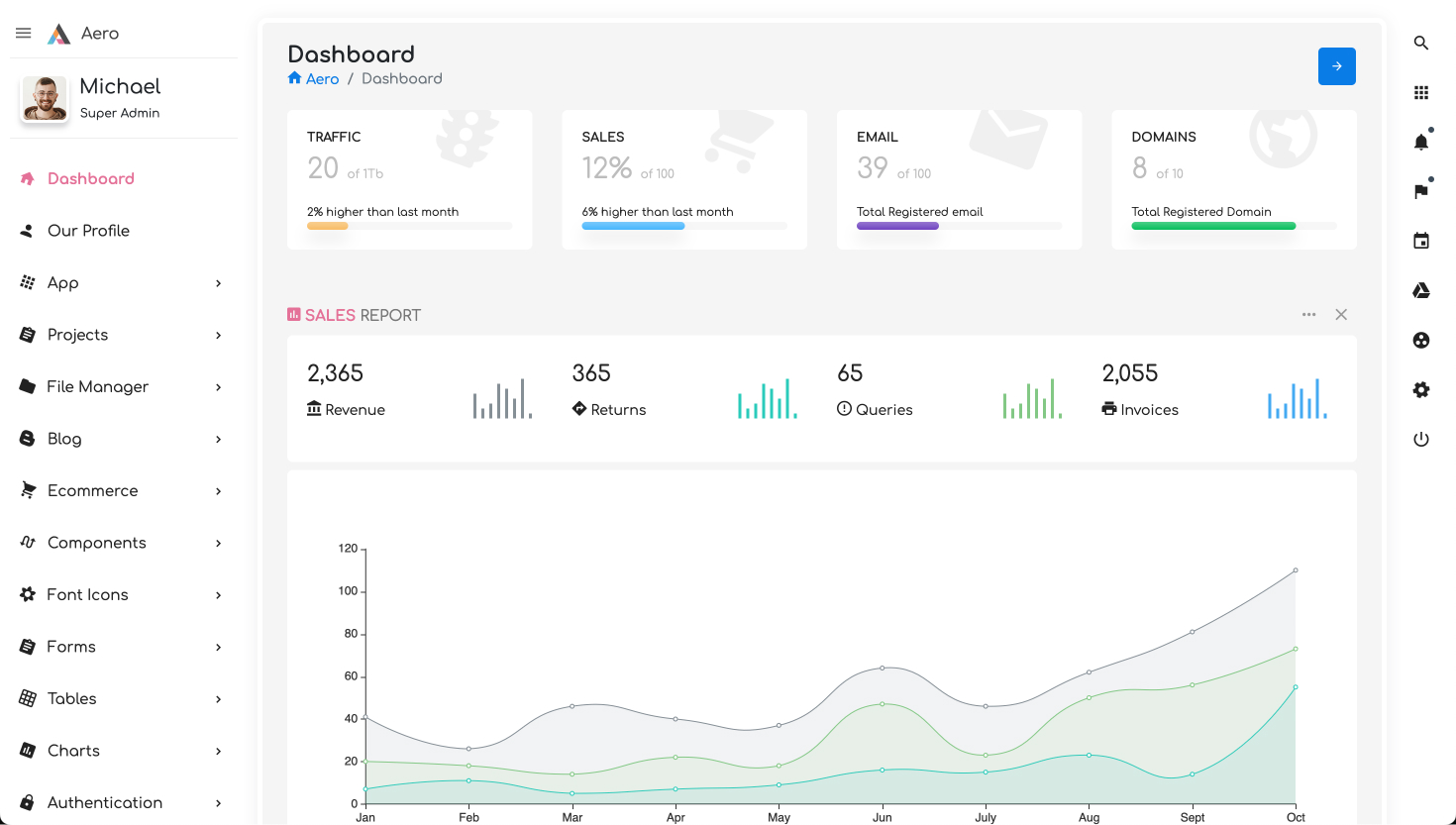Open the apps grid icon

[x=1421, y=93]
